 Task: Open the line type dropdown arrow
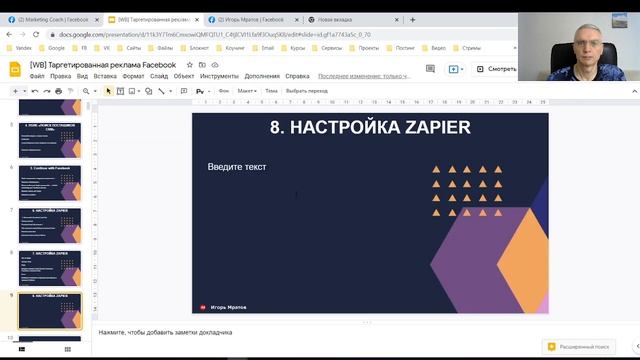click(170, 91)
